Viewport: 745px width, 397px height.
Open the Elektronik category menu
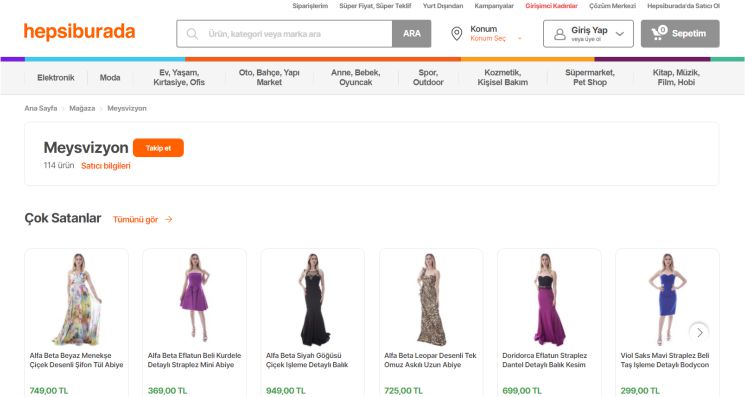point(56,77)
